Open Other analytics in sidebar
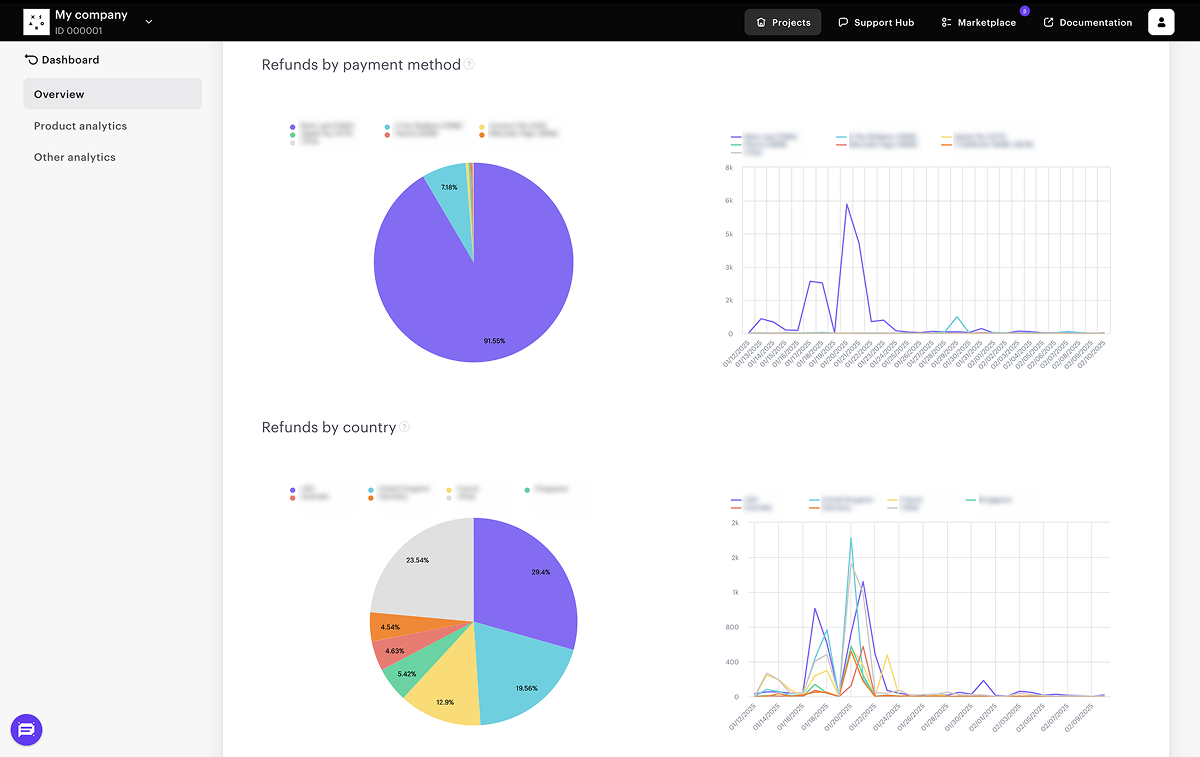Screen dimensions: 1200x757 (x=75, y=157)
